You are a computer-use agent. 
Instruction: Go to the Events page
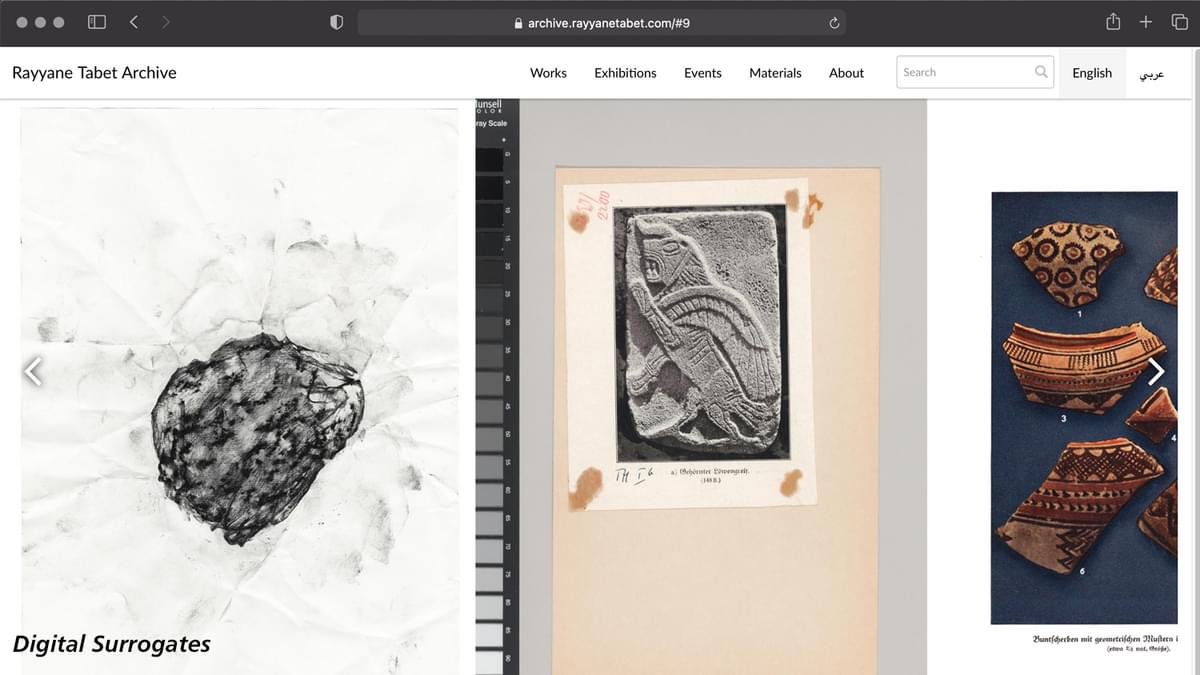(x=703, y=73)
